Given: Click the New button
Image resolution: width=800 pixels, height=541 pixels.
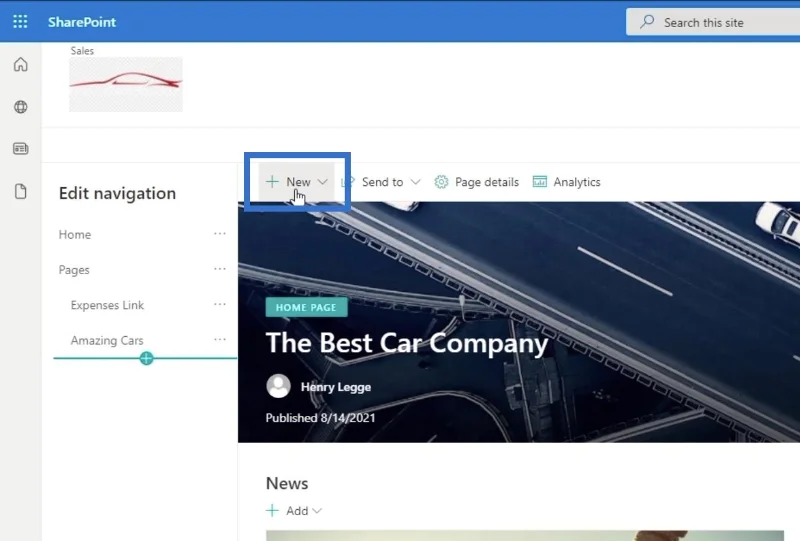Looking at the screenshot, I should coord(296,182).
